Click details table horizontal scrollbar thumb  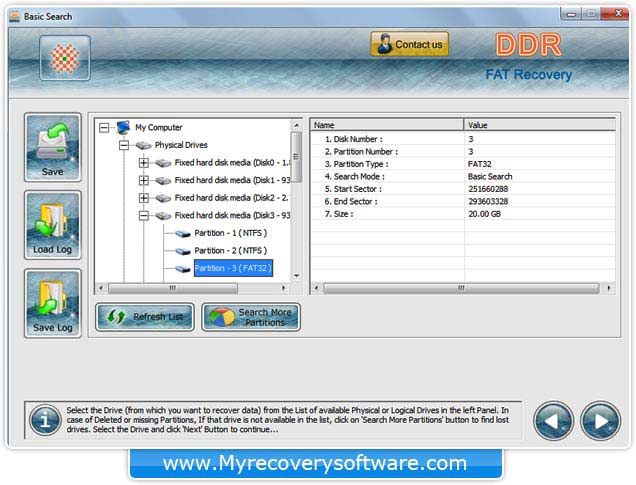(461, 288)
